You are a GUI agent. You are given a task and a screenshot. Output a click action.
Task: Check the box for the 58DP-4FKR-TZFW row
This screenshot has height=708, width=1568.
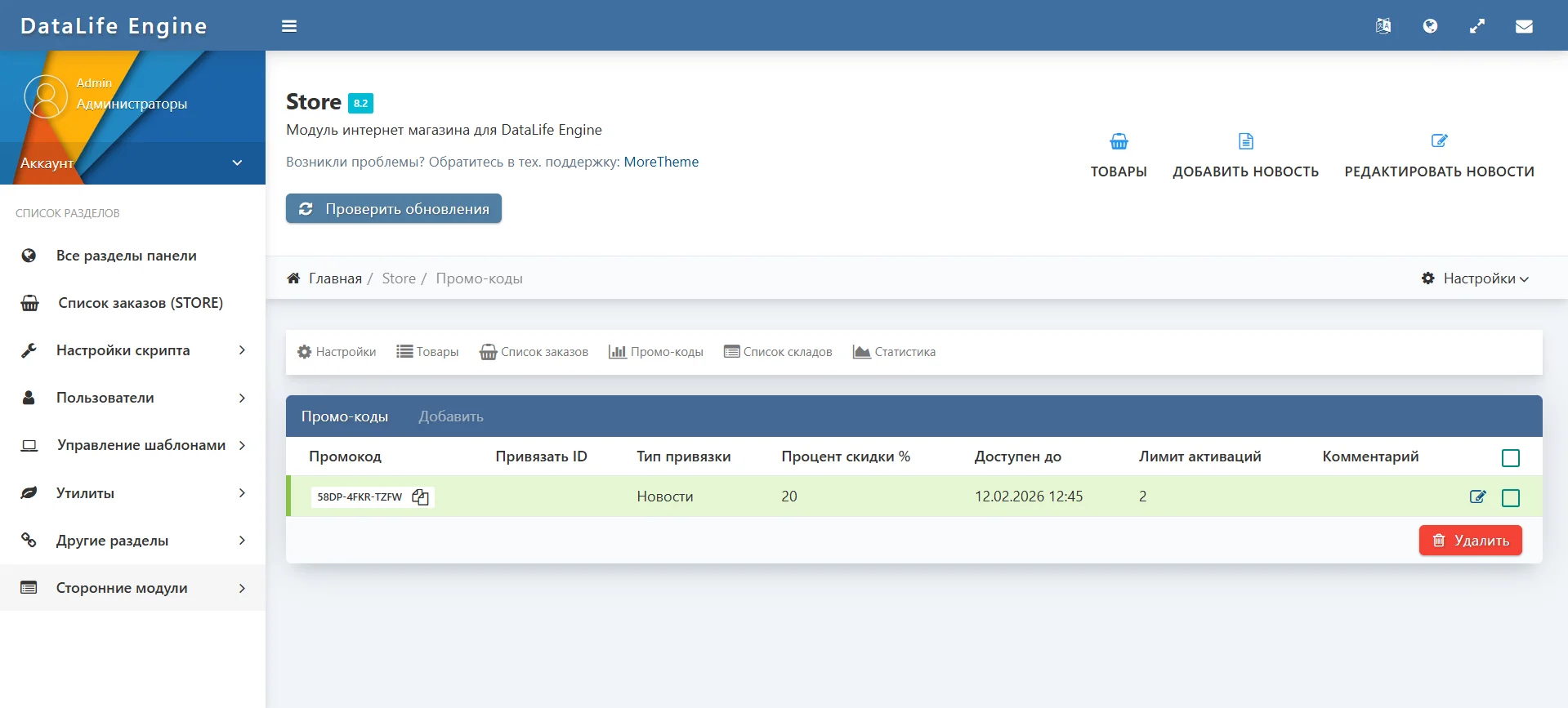[x=1511, y=498]
